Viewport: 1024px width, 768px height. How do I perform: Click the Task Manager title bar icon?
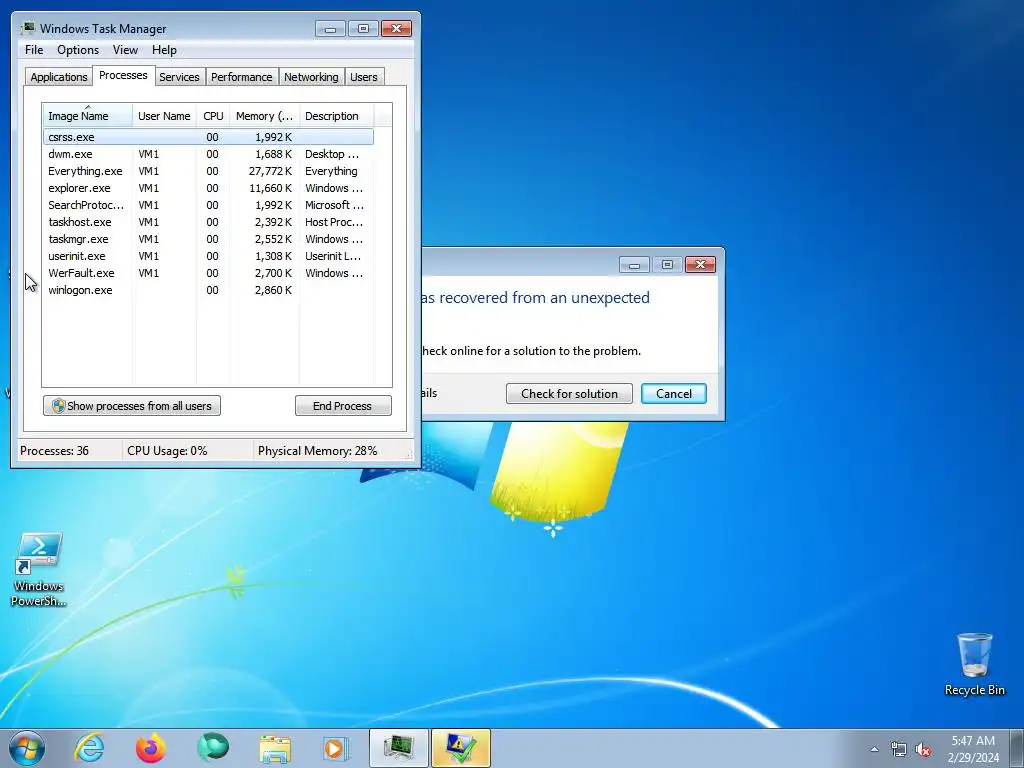(27, 28)
